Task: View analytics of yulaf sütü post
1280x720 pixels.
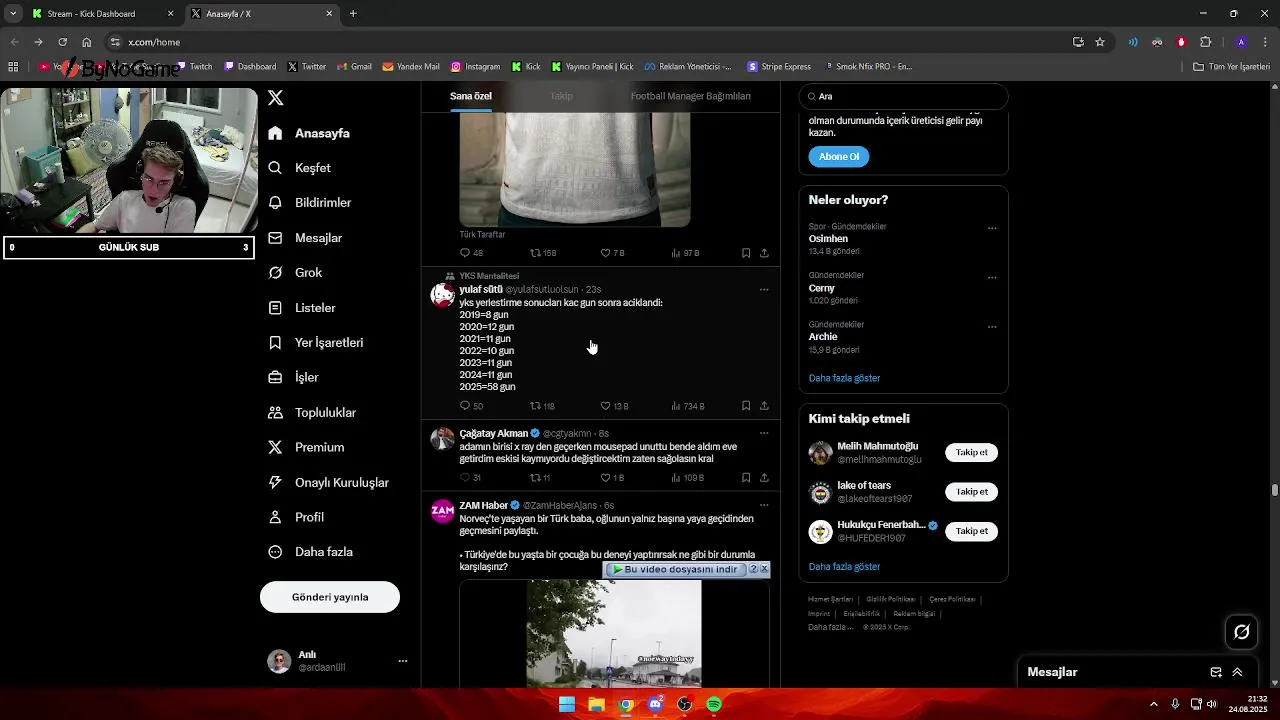Action: pyautogui.click(x=688, y=406)
